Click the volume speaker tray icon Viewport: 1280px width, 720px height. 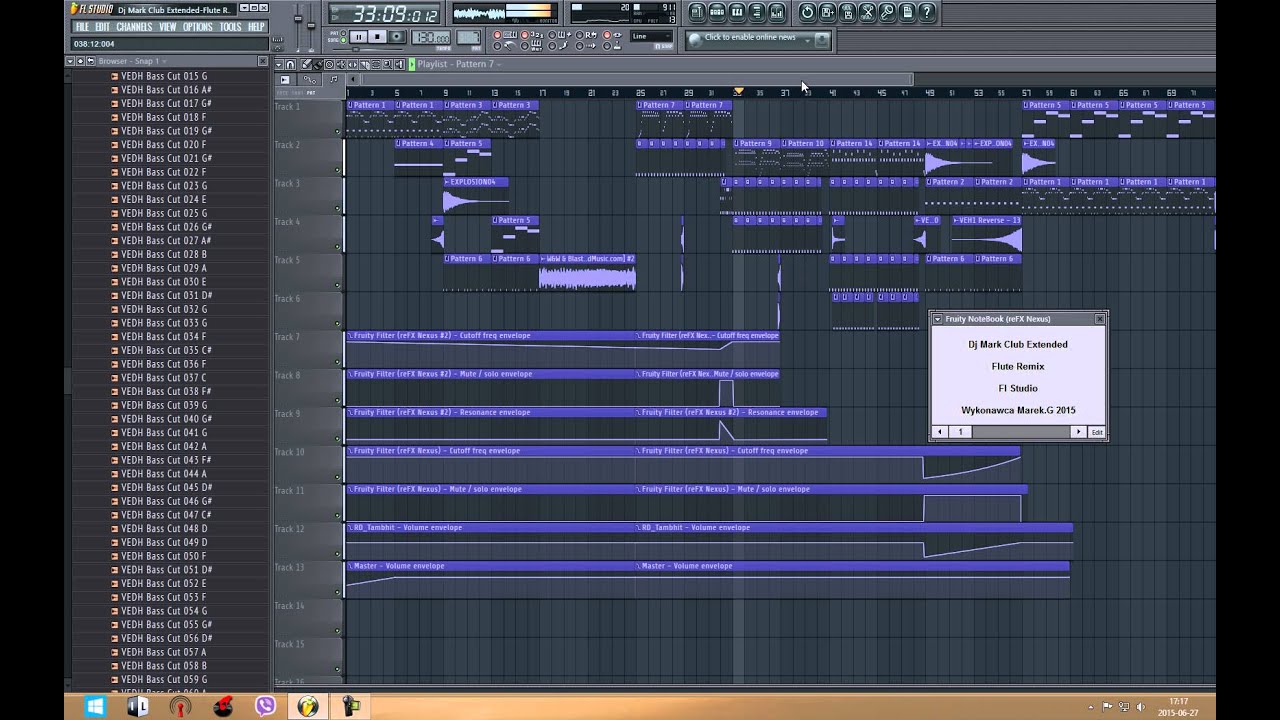tap(1141, 707)
